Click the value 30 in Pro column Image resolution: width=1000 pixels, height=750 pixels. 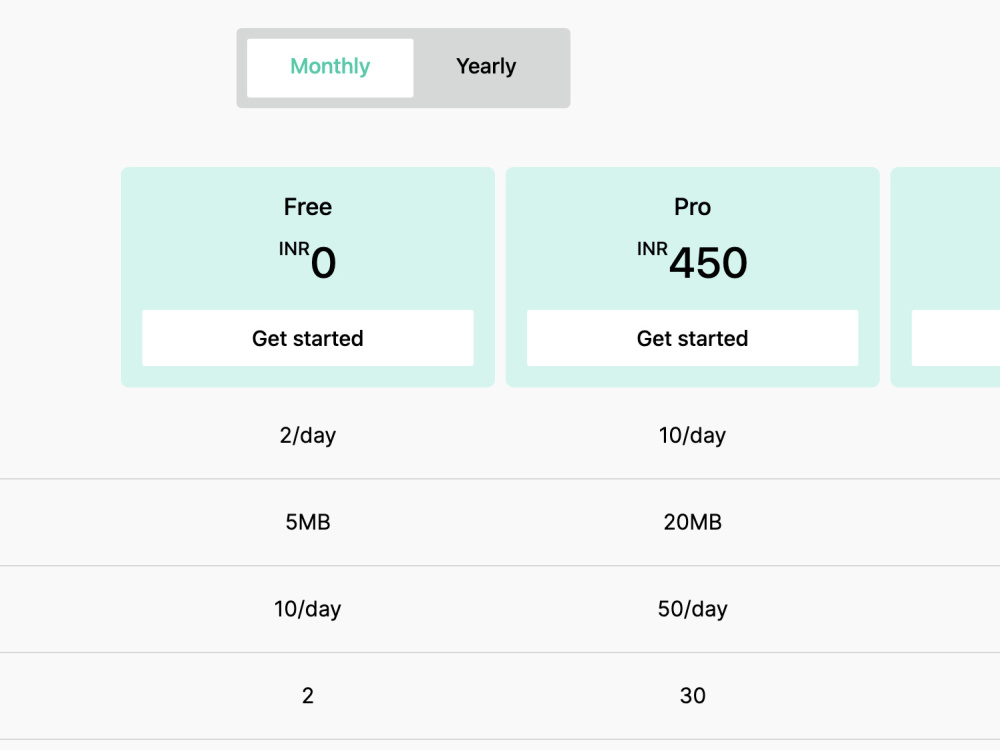tap(692, 695)
